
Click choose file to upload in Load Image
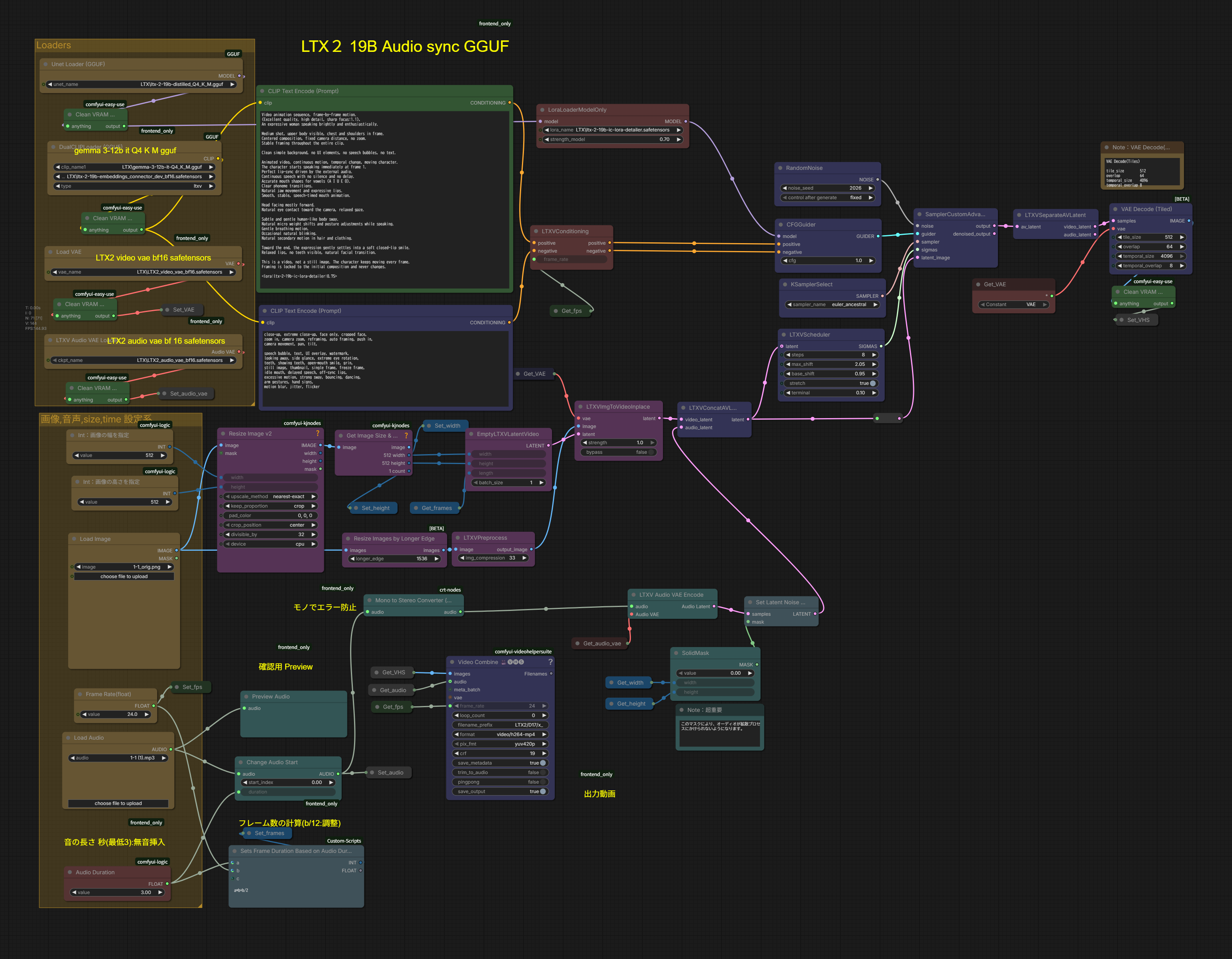pos(124,577)
